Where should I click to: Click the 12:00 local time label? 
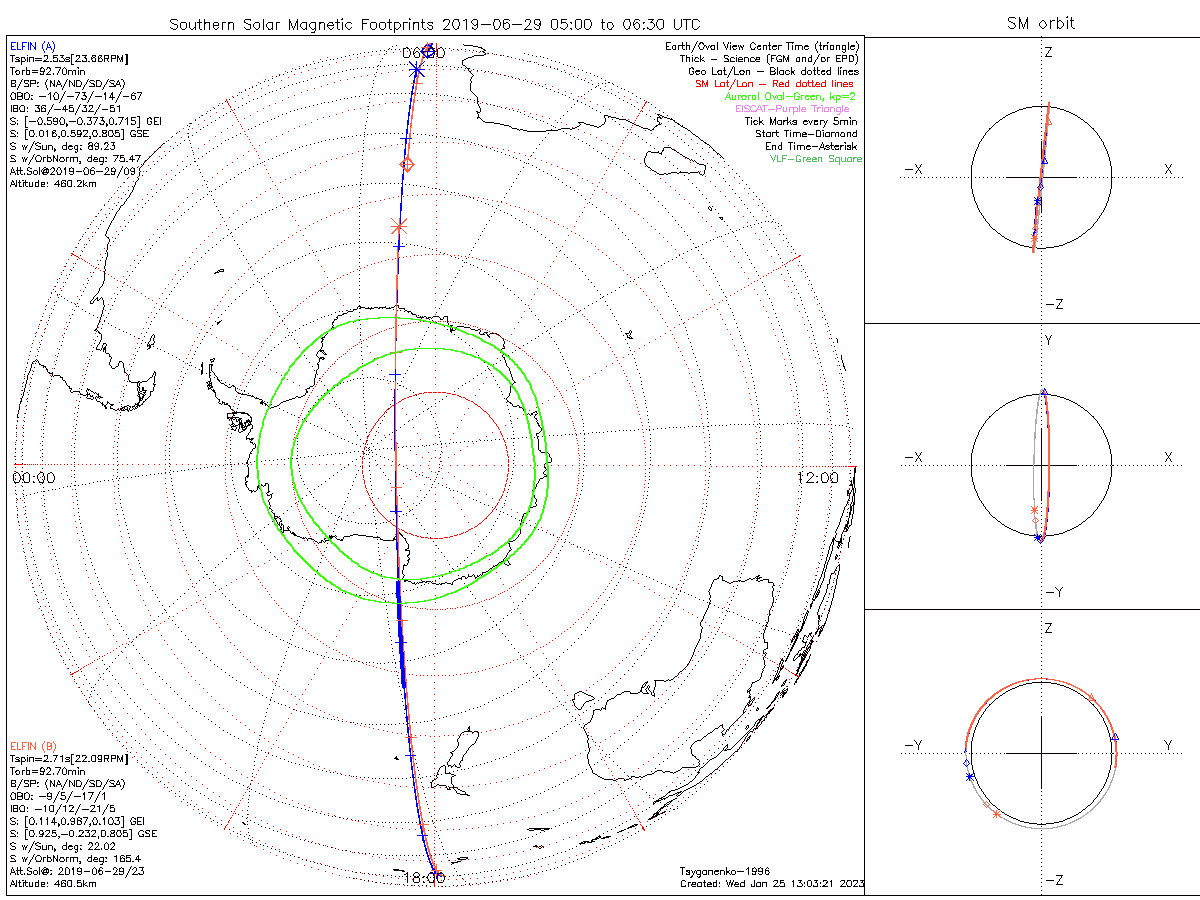818,478
